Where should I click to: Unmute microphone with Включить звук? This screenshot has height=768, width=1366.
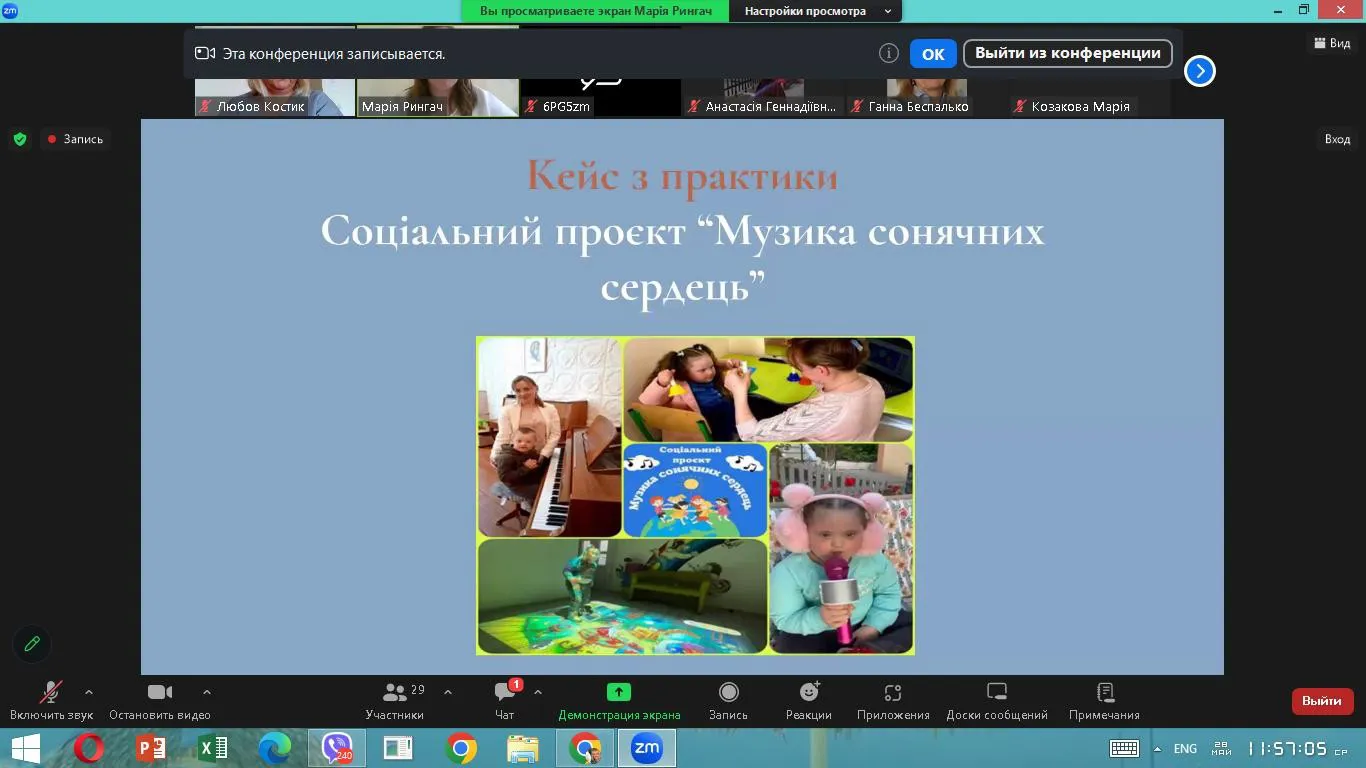pyautogui.click(x=51, y=701)
